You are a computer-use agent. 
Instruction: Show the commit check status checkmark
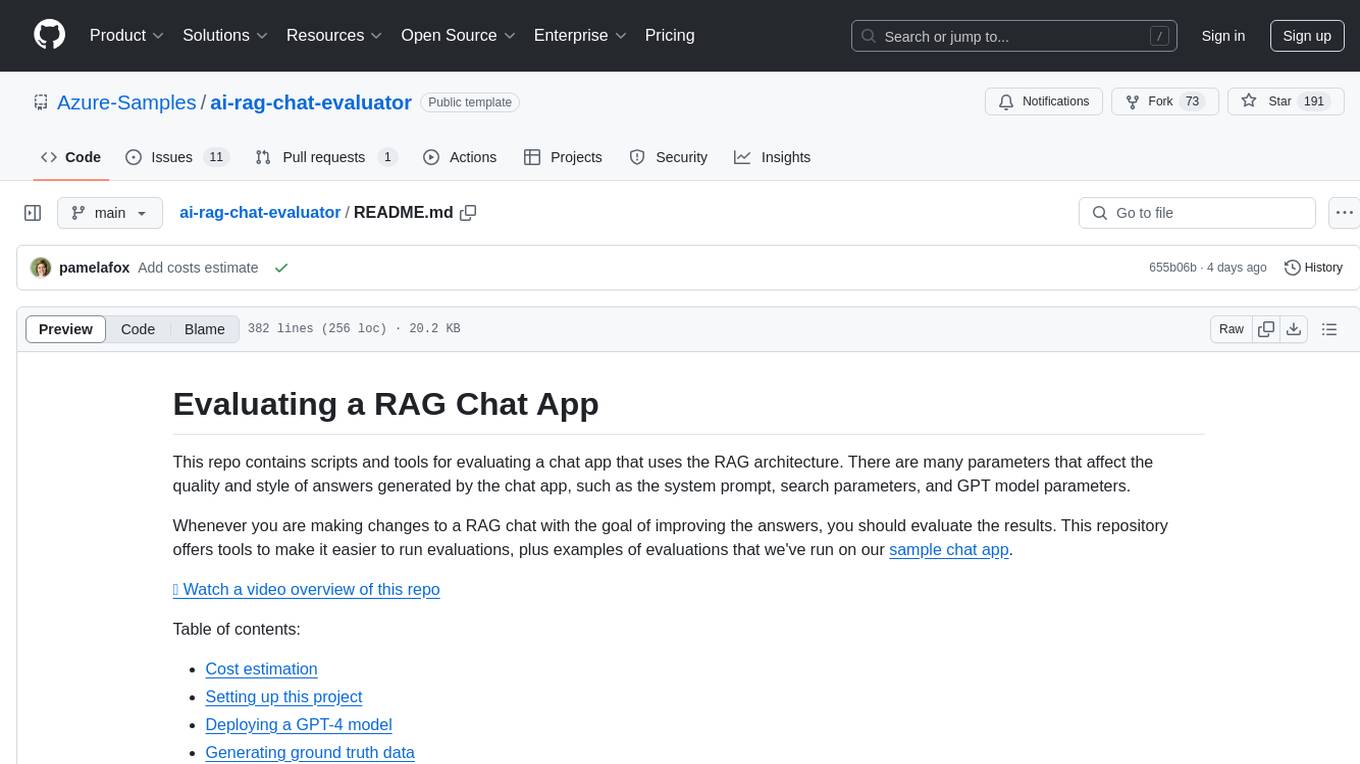coord(281,268)
